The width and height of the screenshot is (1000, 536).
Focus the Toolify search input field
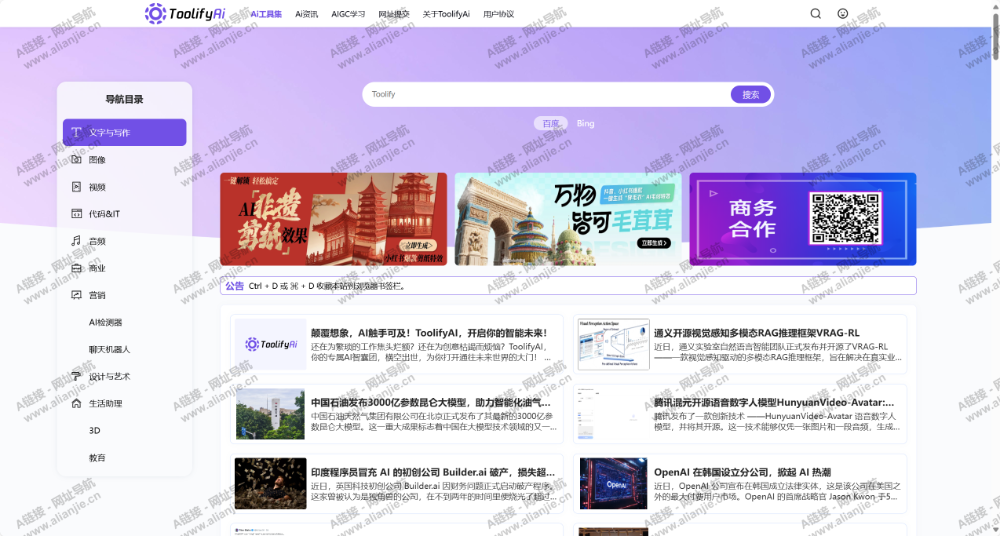548,94
